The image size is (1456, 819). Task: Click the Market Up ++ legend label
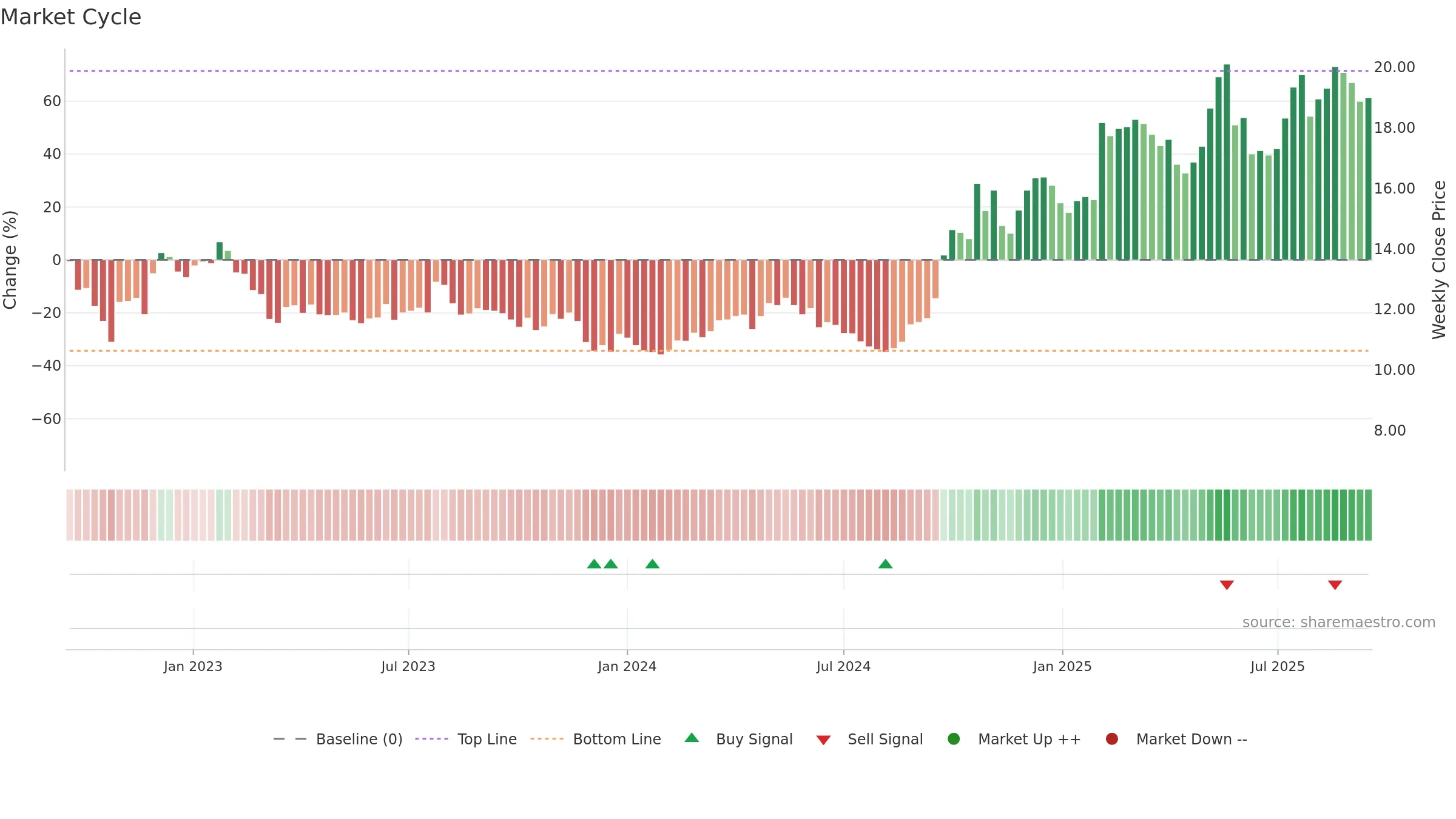(x=1030, y=739)
